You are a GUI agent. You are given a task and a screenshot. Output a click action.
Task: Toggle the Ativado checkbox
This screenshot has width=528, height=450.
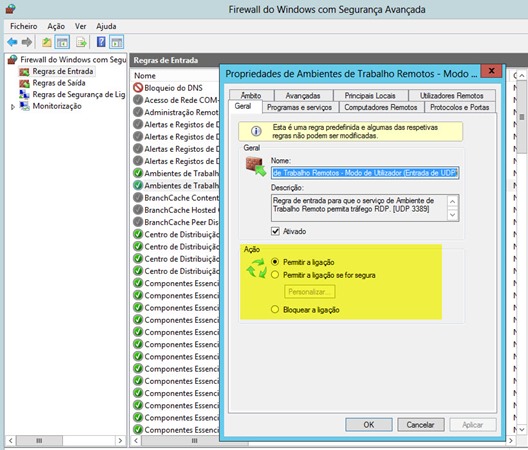tap(275, 231)
